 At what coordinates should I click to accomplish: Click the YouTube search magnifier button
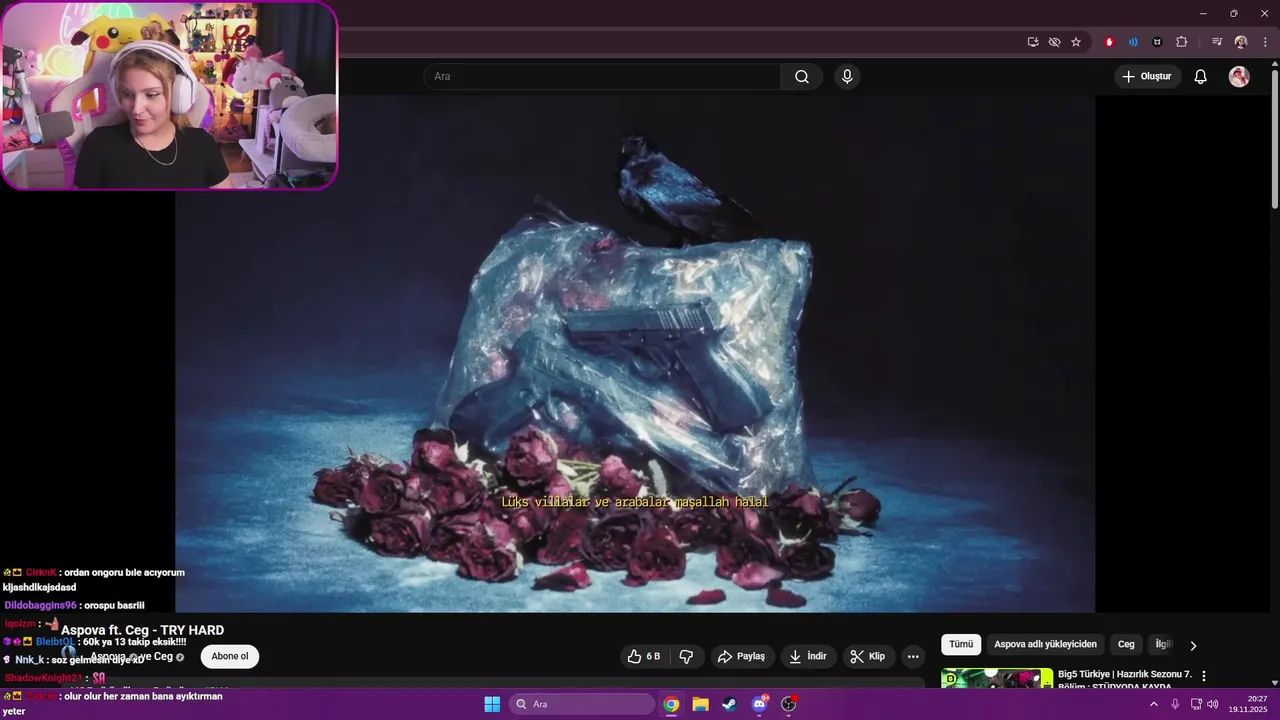click(802, 77)
